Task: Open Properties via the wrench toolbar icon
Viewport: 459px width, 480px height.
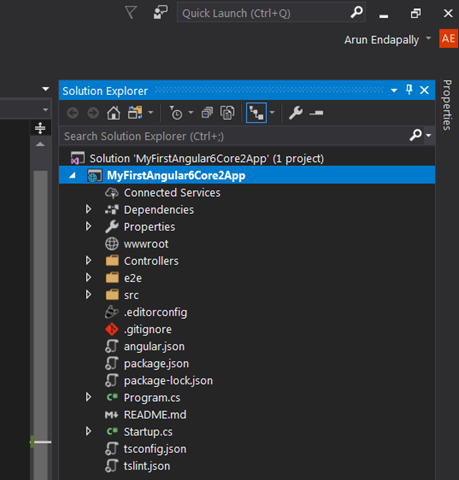Action: (296, 113)
